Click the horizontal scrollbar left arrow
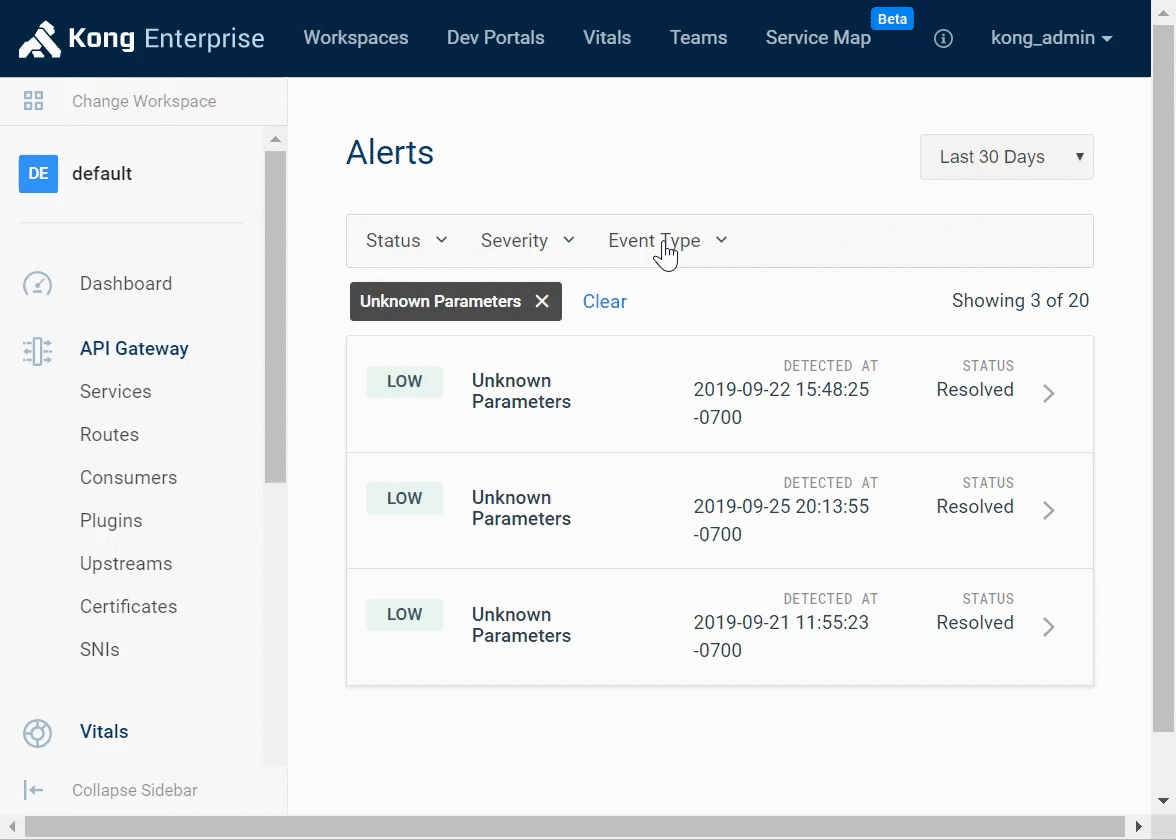Screen dimensions: 1176x840 (x=12, y=827)
